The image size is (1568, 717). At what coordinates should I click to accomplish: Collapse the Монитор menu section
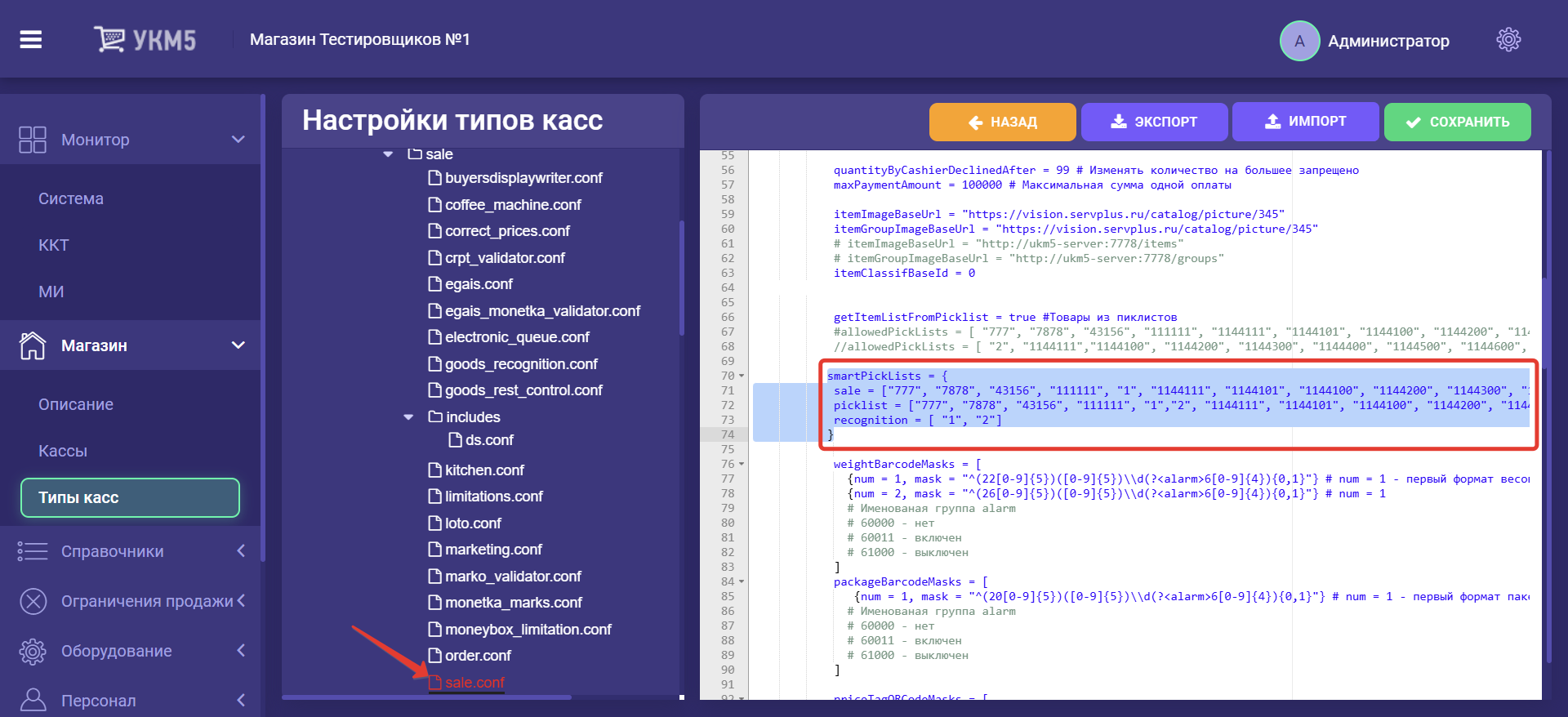pyautogui.click(x=238, y=140)
